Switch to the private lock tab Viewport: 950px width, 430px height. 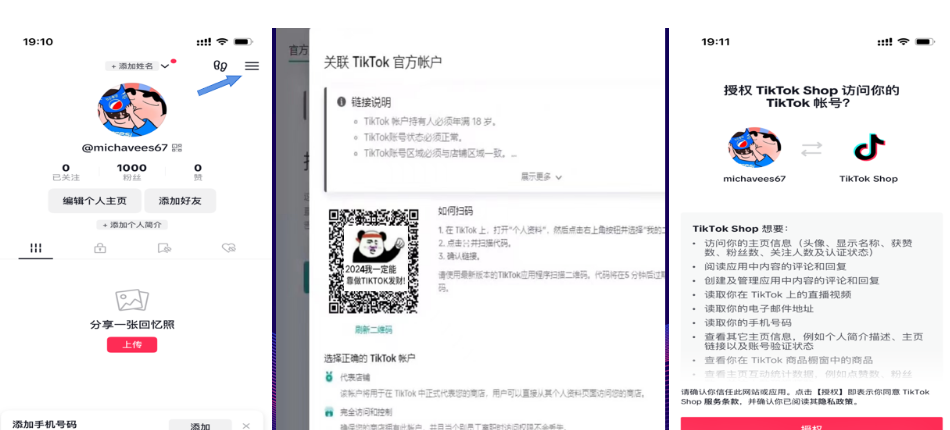point(100,248)
